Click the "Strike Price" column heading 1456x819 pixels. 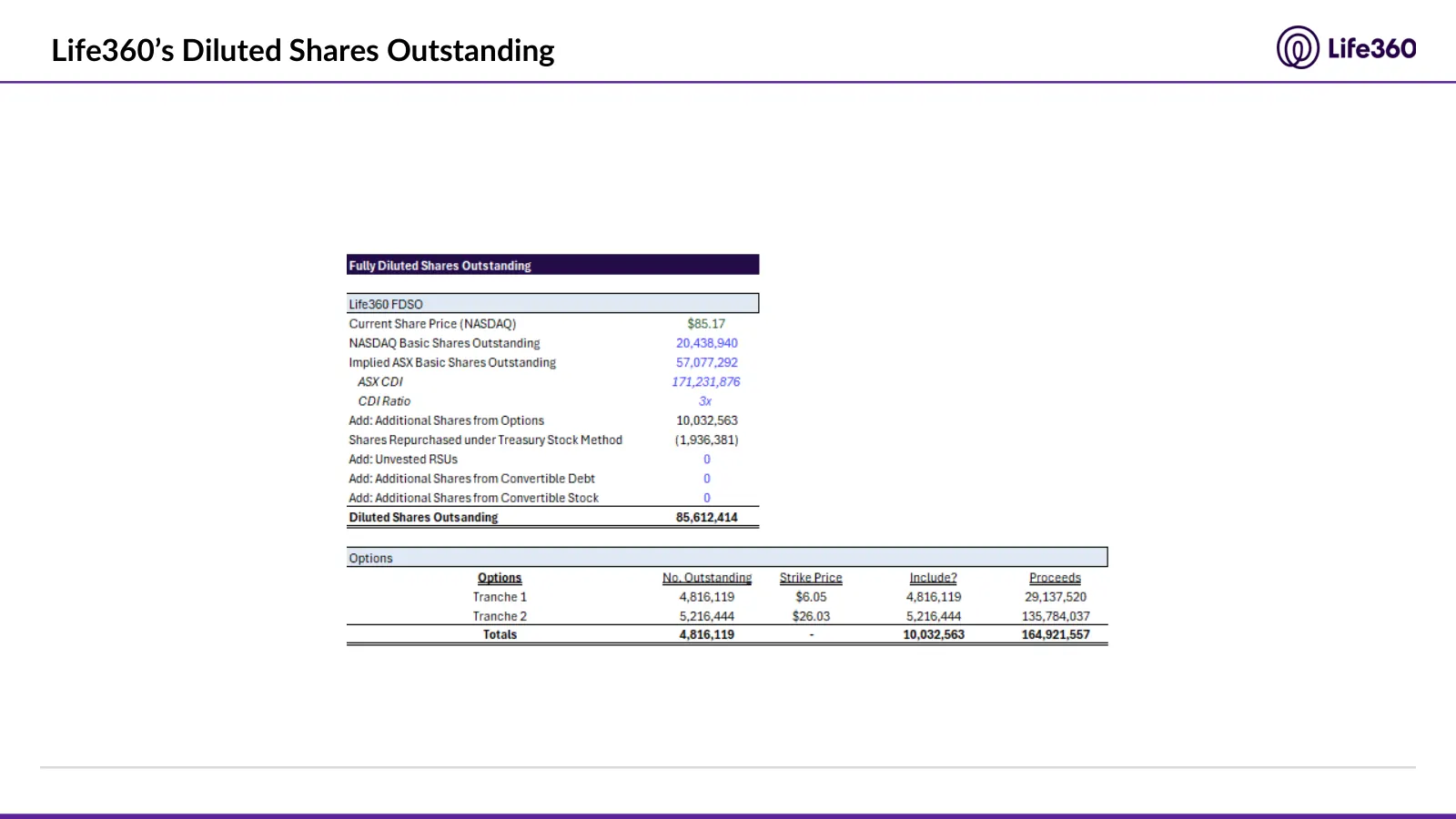coord(811,578)
